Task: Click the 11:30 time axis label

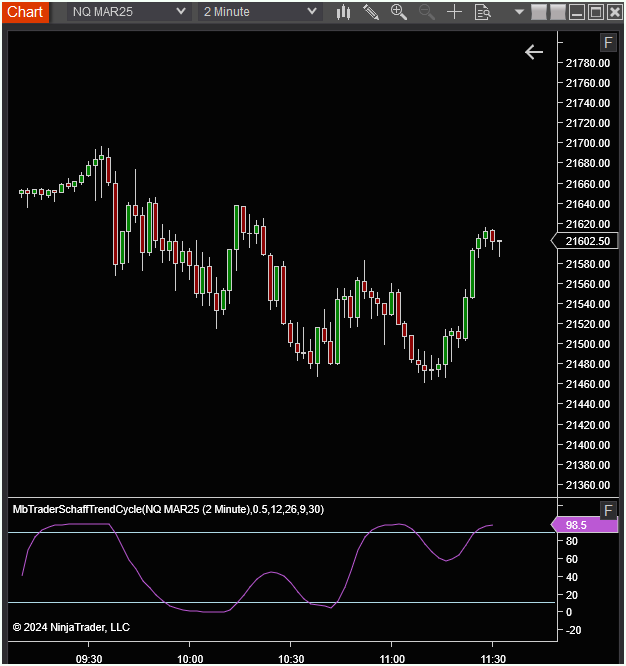Action: coord(493,659)
